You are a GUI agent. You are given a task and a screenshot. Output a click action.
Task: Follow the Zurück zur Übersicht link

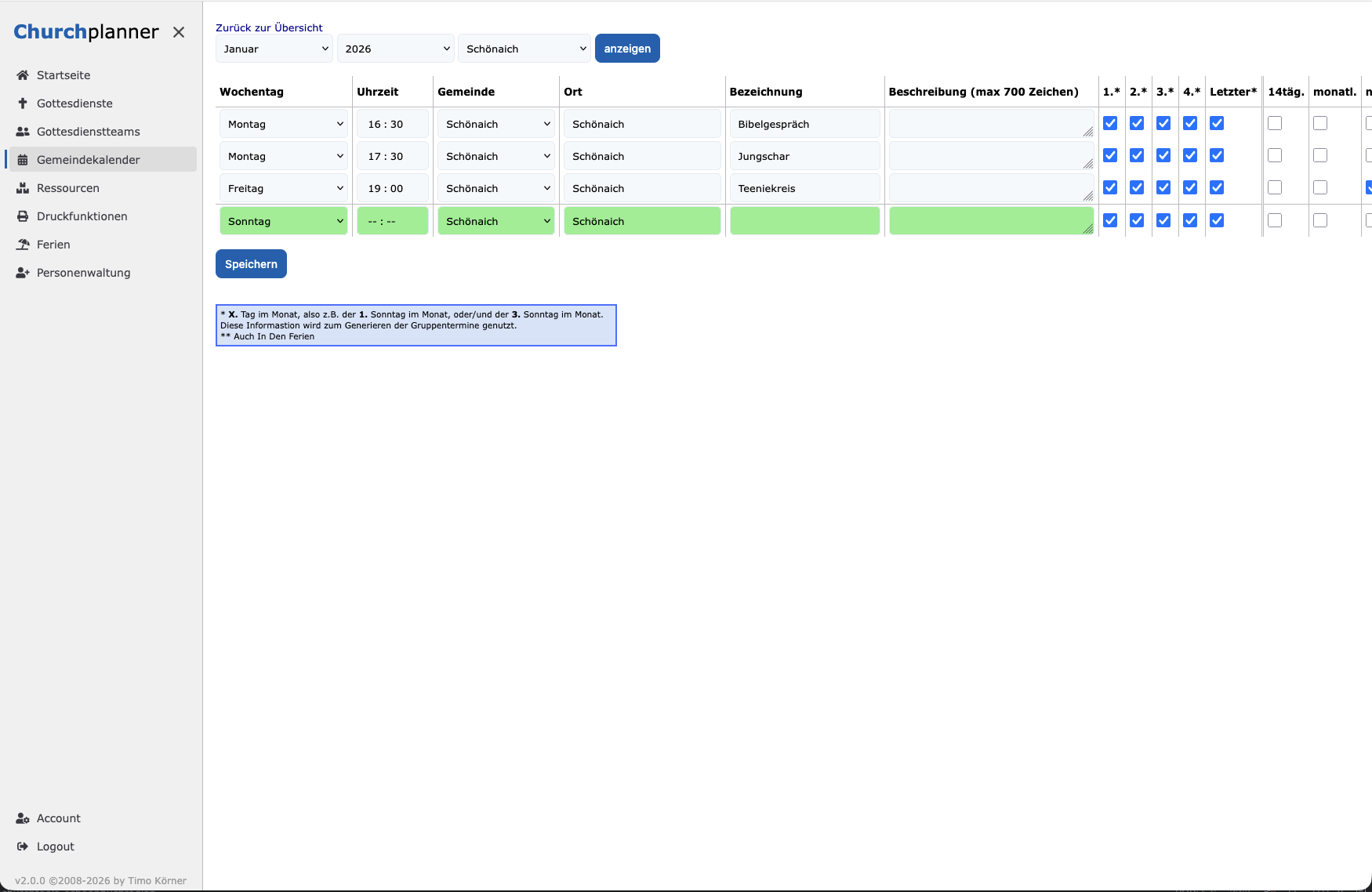[269, 27]
